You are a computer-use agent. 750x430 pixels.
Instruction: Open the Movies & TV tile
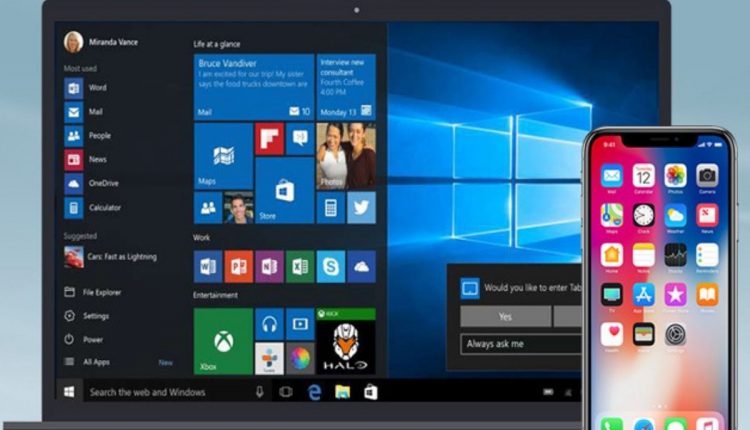coord(300,324)
